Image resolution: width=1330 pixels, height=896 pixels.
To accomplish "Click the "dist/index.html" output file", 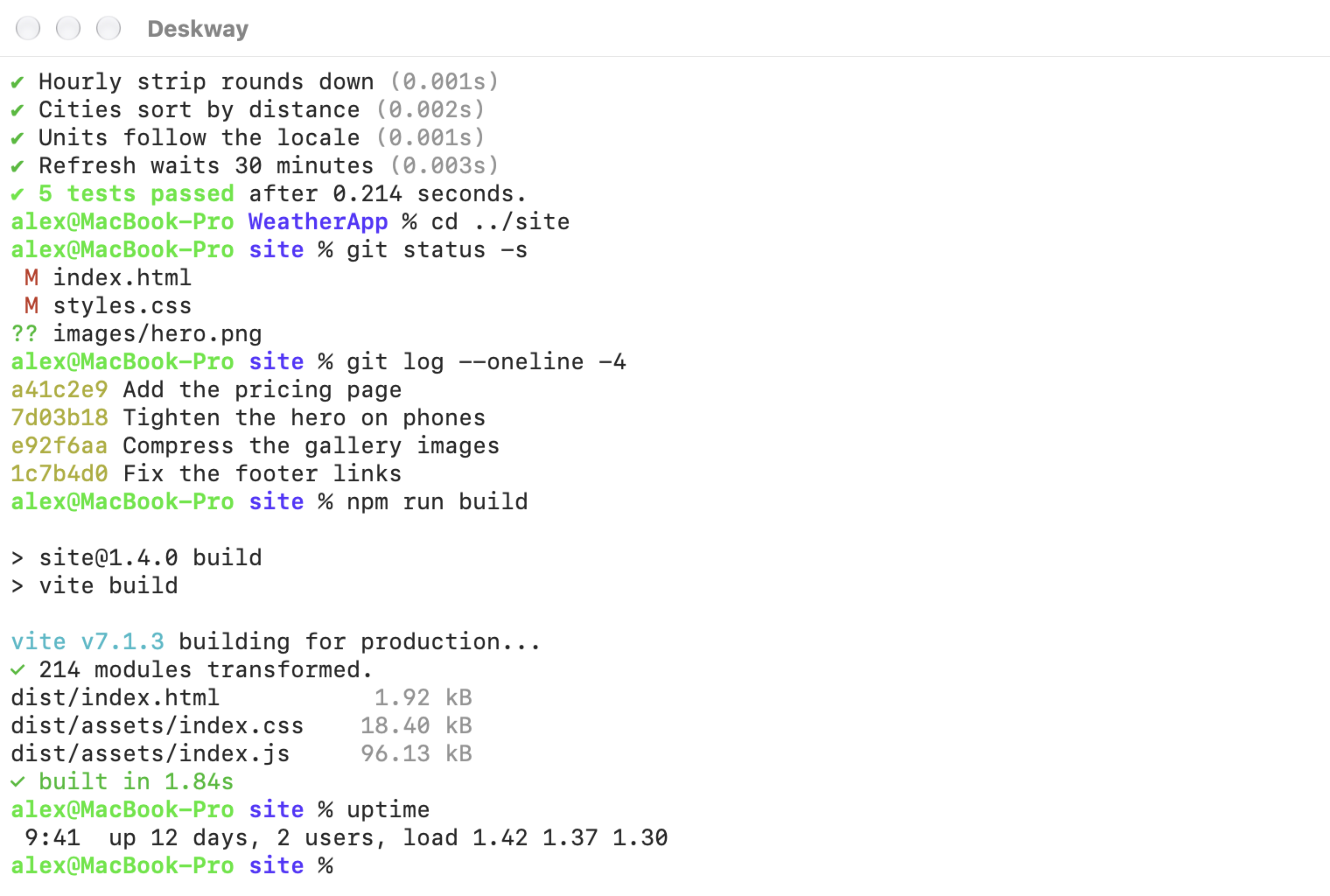I will 115,697.
